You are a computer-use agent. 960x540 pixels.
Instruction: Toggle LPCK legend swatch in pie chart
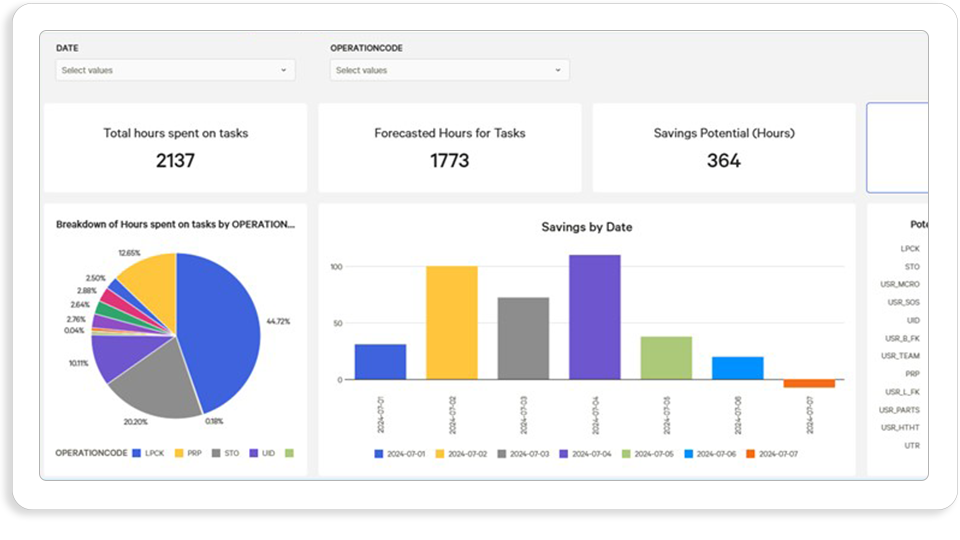pos(137,453)
